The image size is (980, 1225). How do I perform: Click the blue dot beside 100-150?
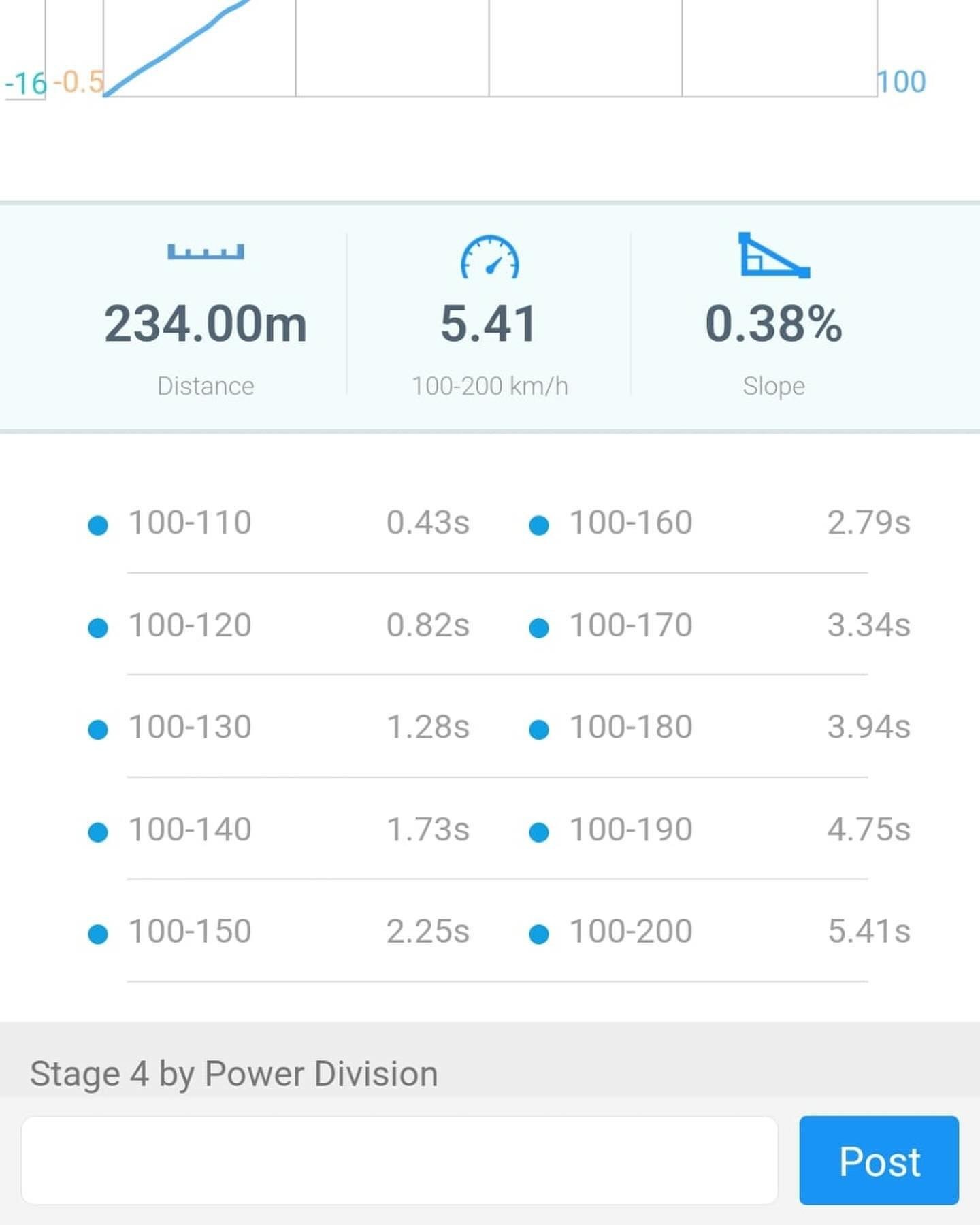point(98,934)
